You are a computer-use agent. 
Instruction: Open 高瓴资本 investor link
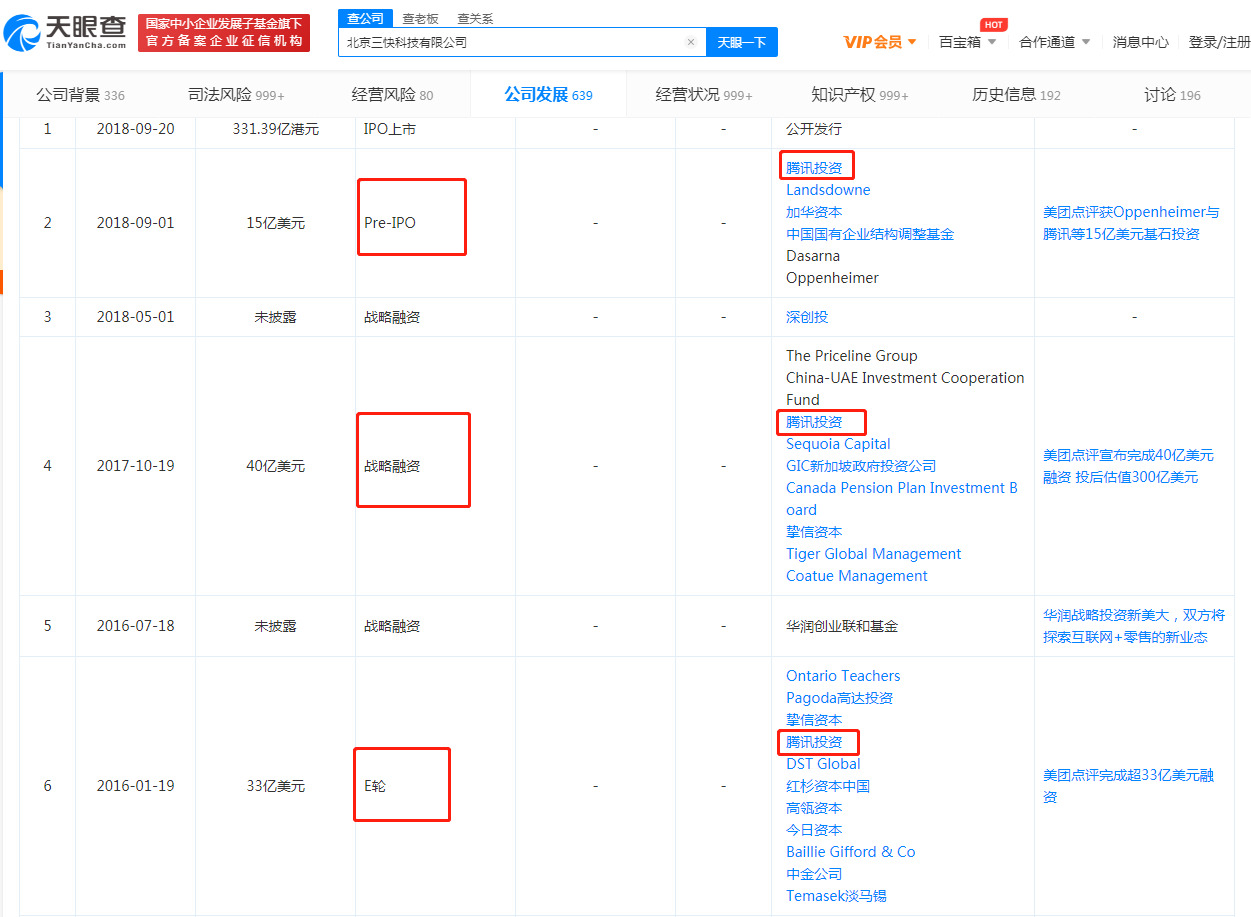(814, 808)
